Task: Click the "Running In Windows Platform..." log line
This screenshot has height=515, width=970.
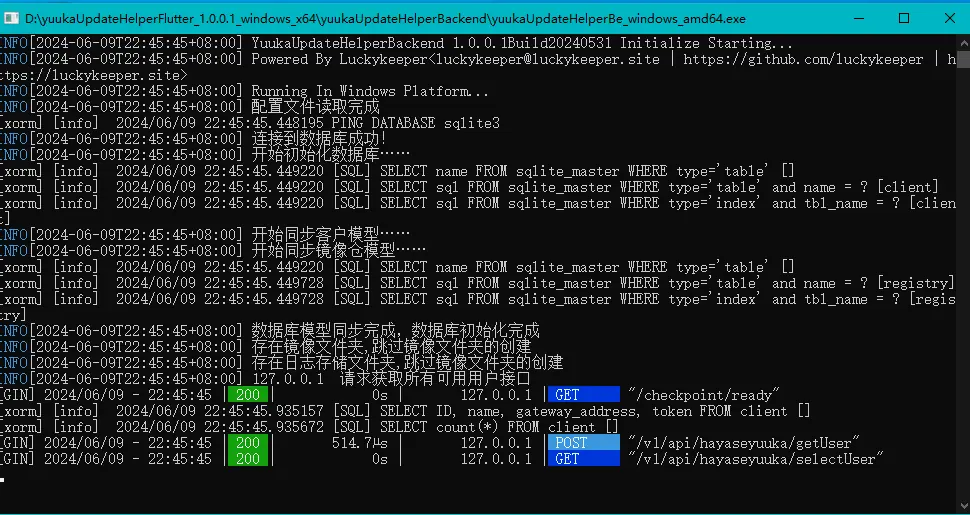Action: [x=370, y=91]
